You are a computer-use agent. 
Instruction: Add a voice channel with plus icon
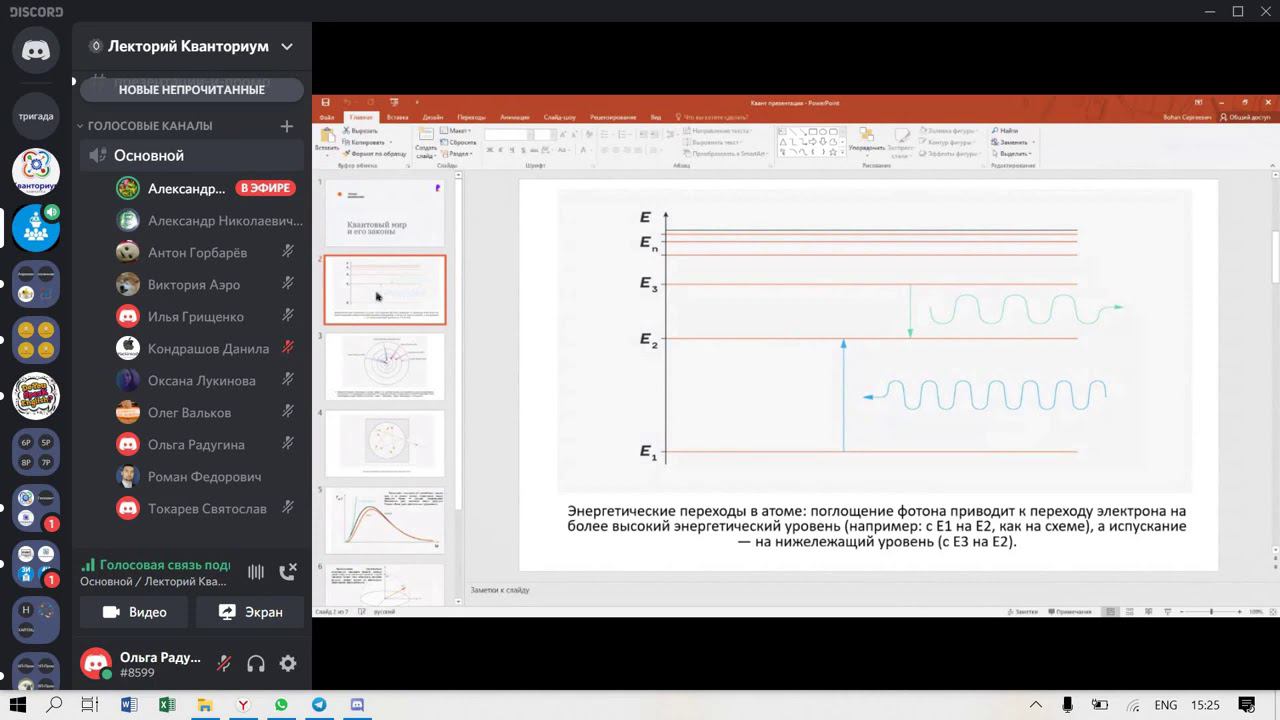[x=287, y=126]
